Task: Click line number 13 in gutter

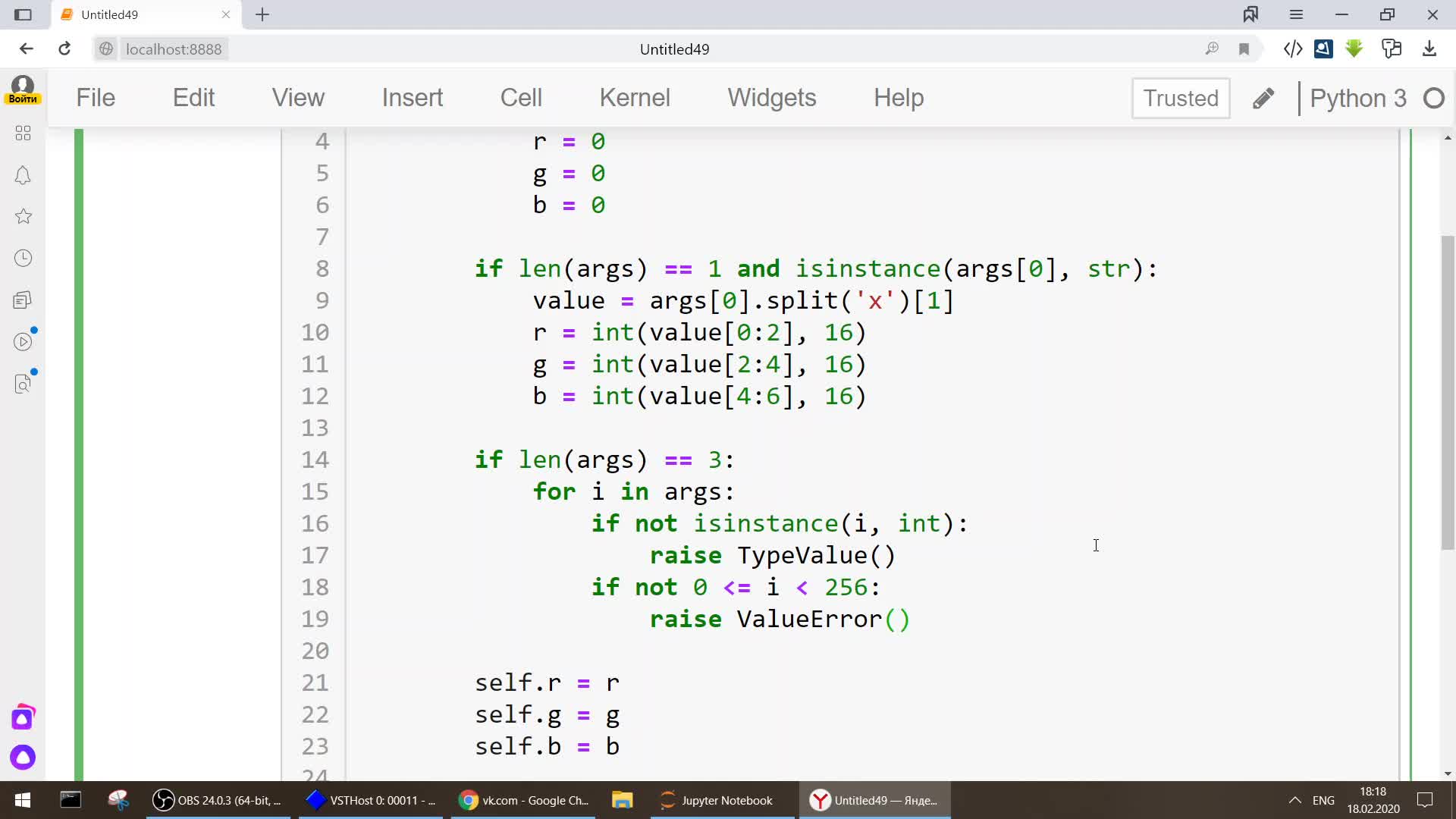Action: 315,428
